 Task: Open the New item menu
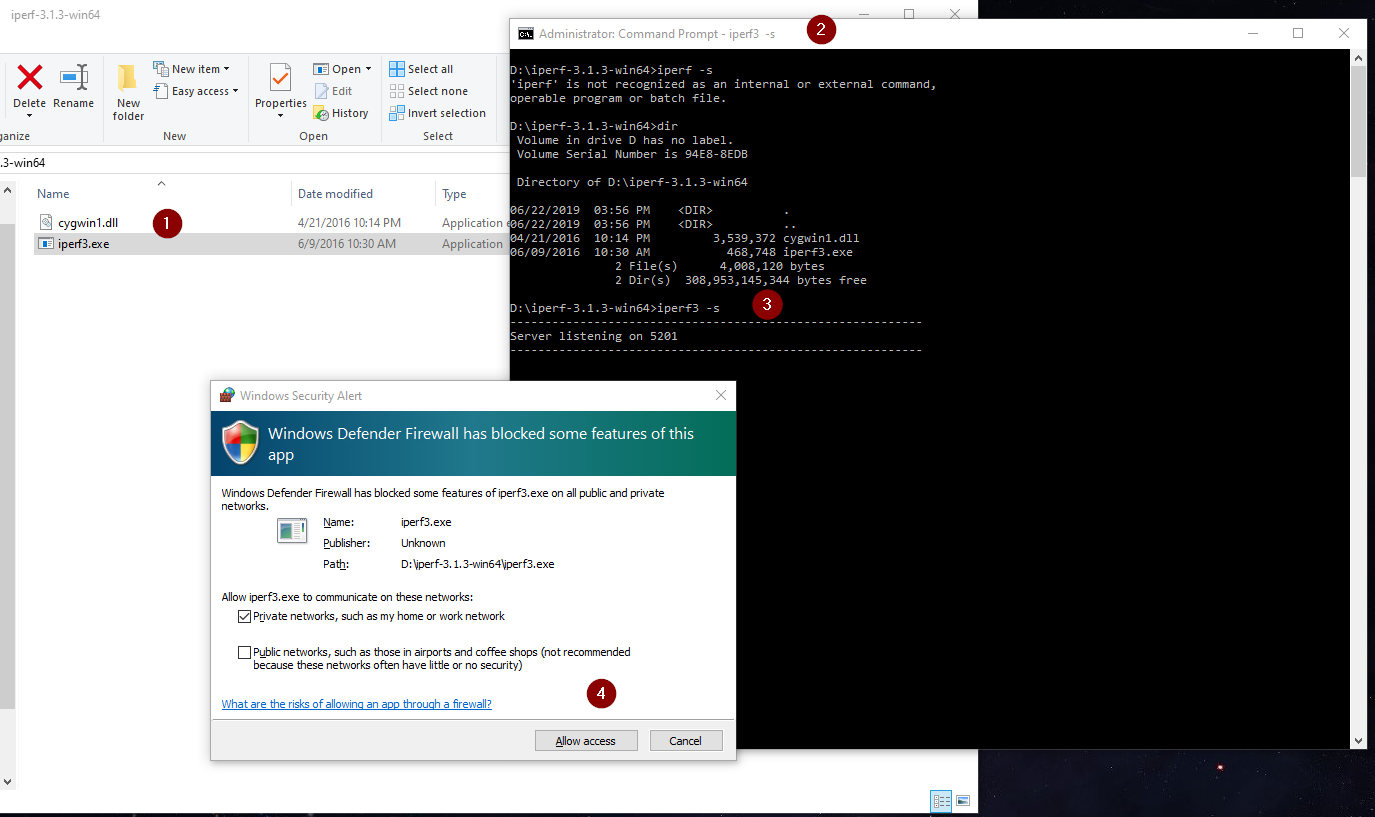click(x=191, y=69)
